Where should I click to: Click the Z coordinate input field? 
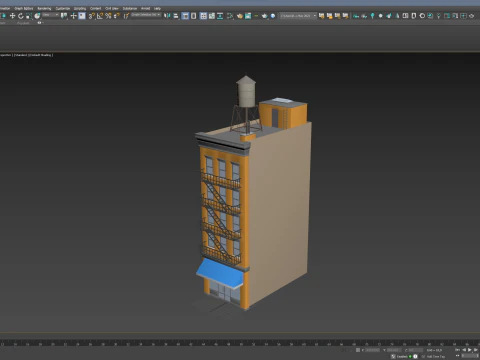tap(415, 350)
